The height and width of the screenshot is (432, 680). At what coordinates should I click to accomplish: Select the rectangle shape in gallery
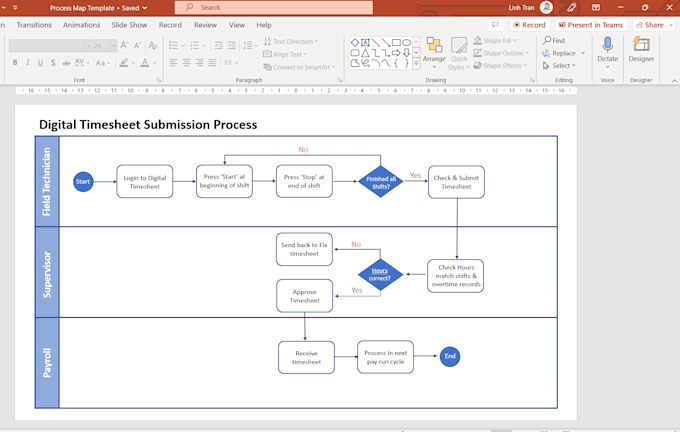396,42
